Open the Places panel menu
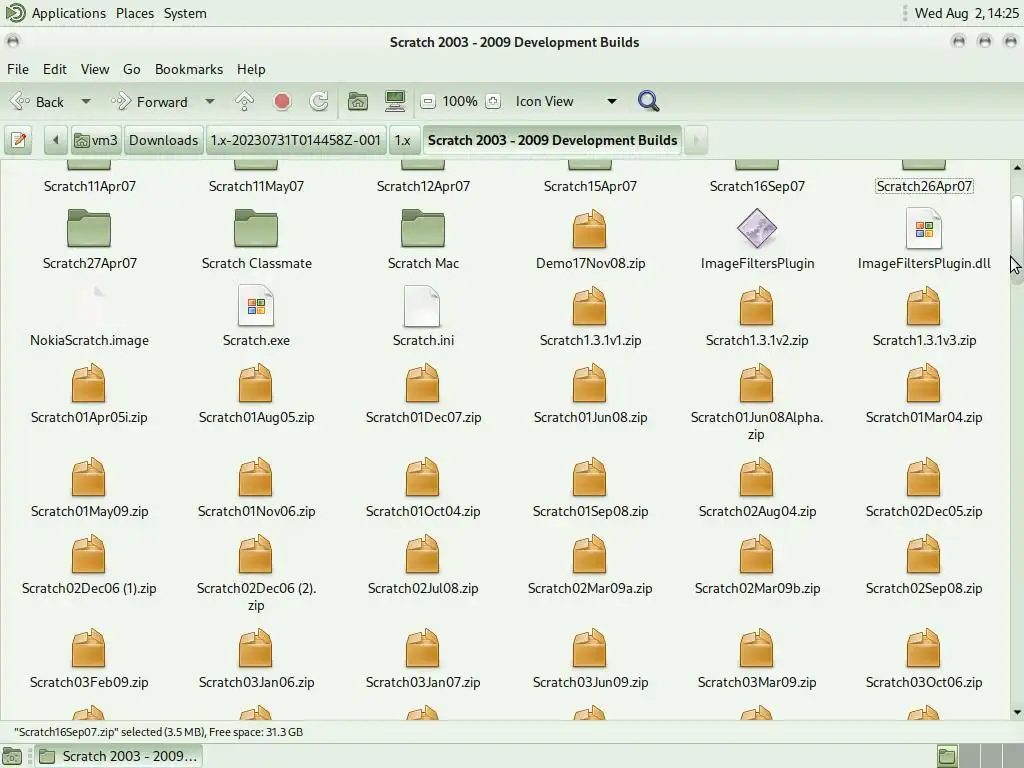Viewport: 1024px width, 768px height. (135, 13)
